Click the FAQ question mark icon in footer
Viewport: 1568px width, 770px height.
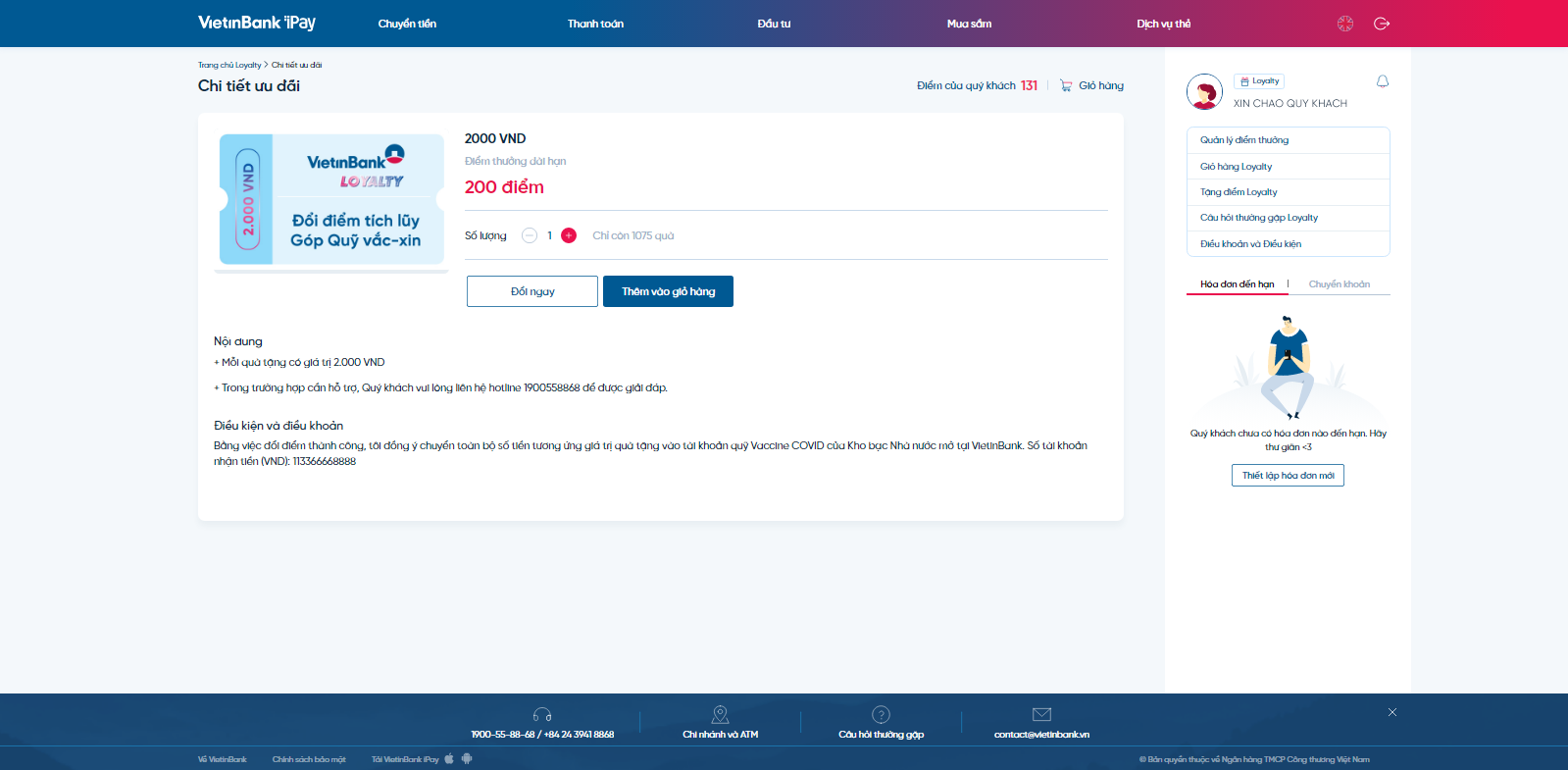coord(881,714)
